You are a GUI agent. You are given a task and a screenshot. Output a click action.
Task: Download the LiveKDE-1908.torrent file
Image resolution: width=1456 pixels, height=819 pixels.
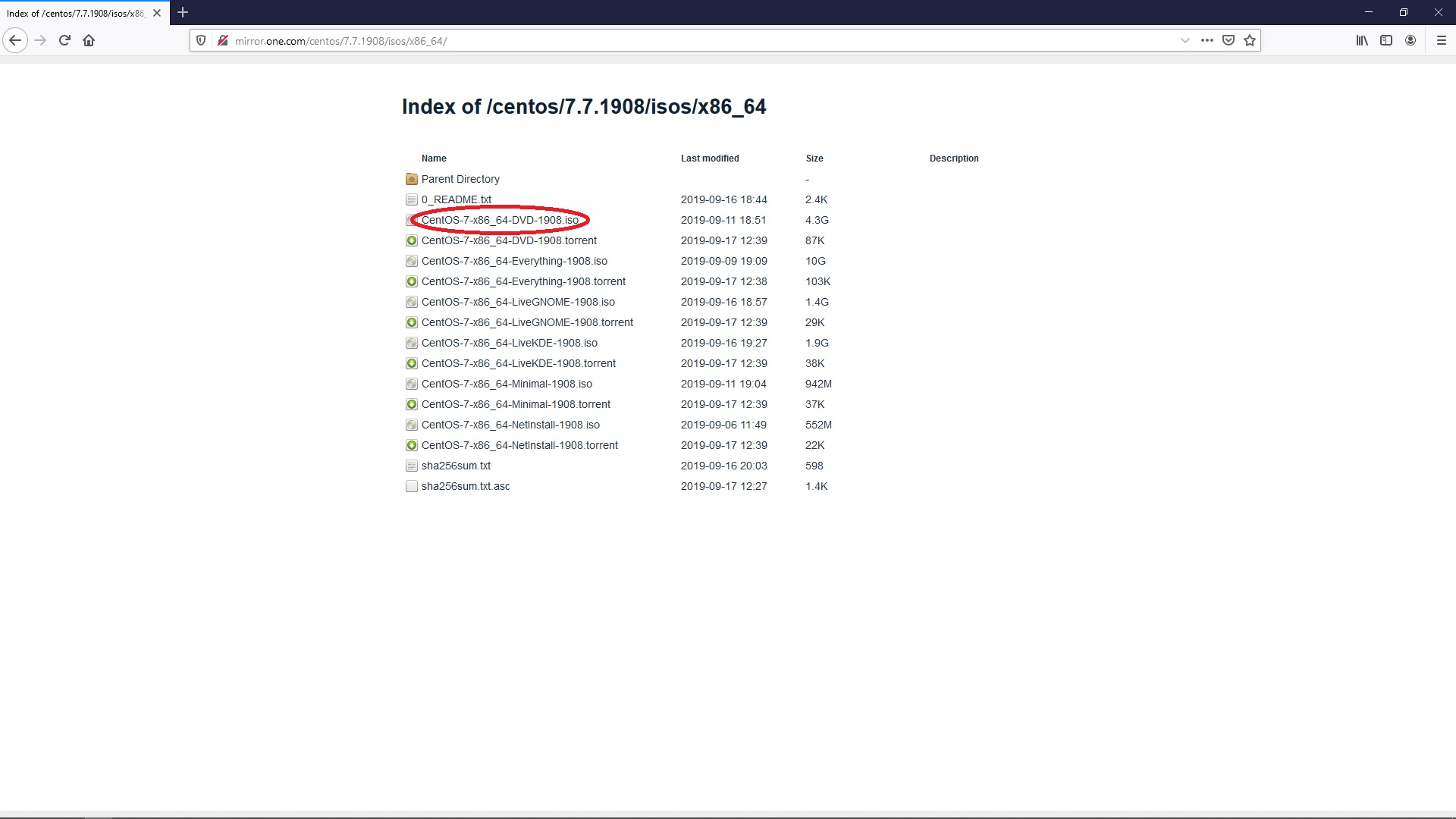[x=519, y=363]
